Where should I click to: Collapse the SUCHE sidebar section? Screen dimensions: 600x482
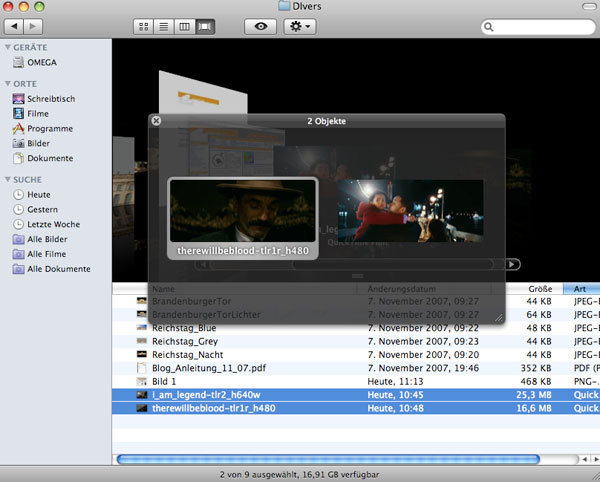tap(7, 179)
